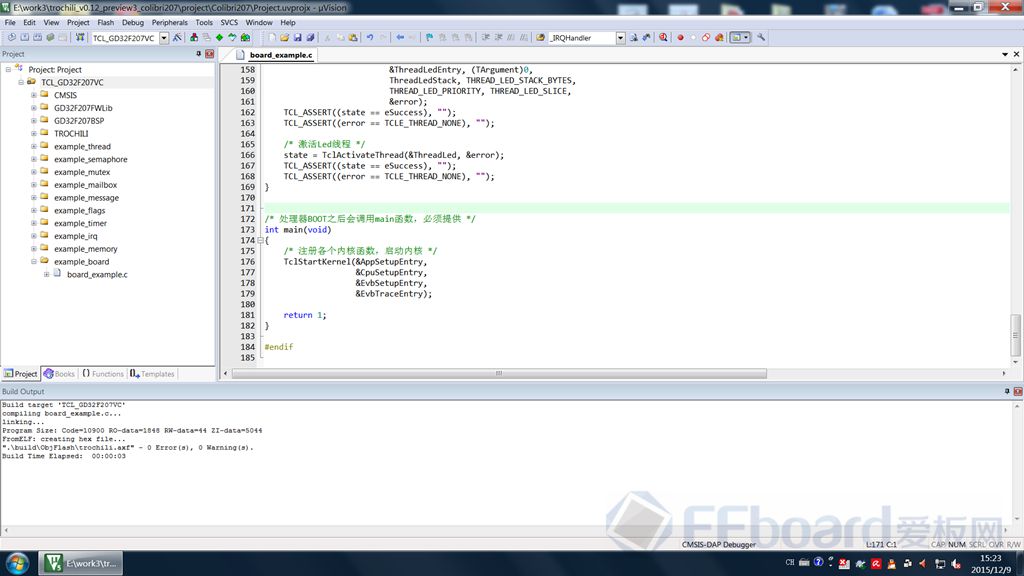Image resolution: width=1024 pixels, height=576 pixels.
Task: Click the red Insert Breakpoint icon
Action: coord(680,37)
